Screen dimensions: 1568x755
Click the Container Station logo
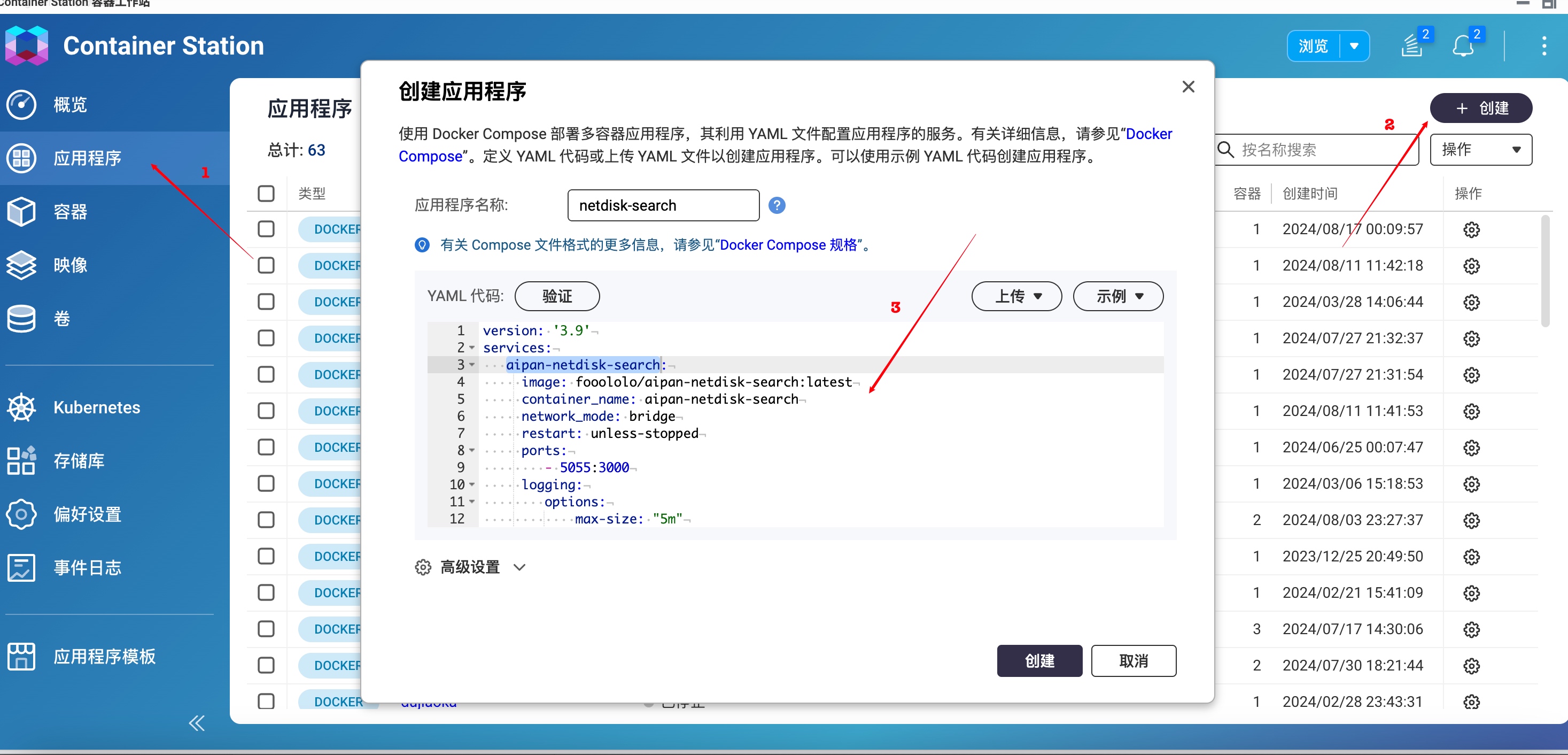point(26,45)
